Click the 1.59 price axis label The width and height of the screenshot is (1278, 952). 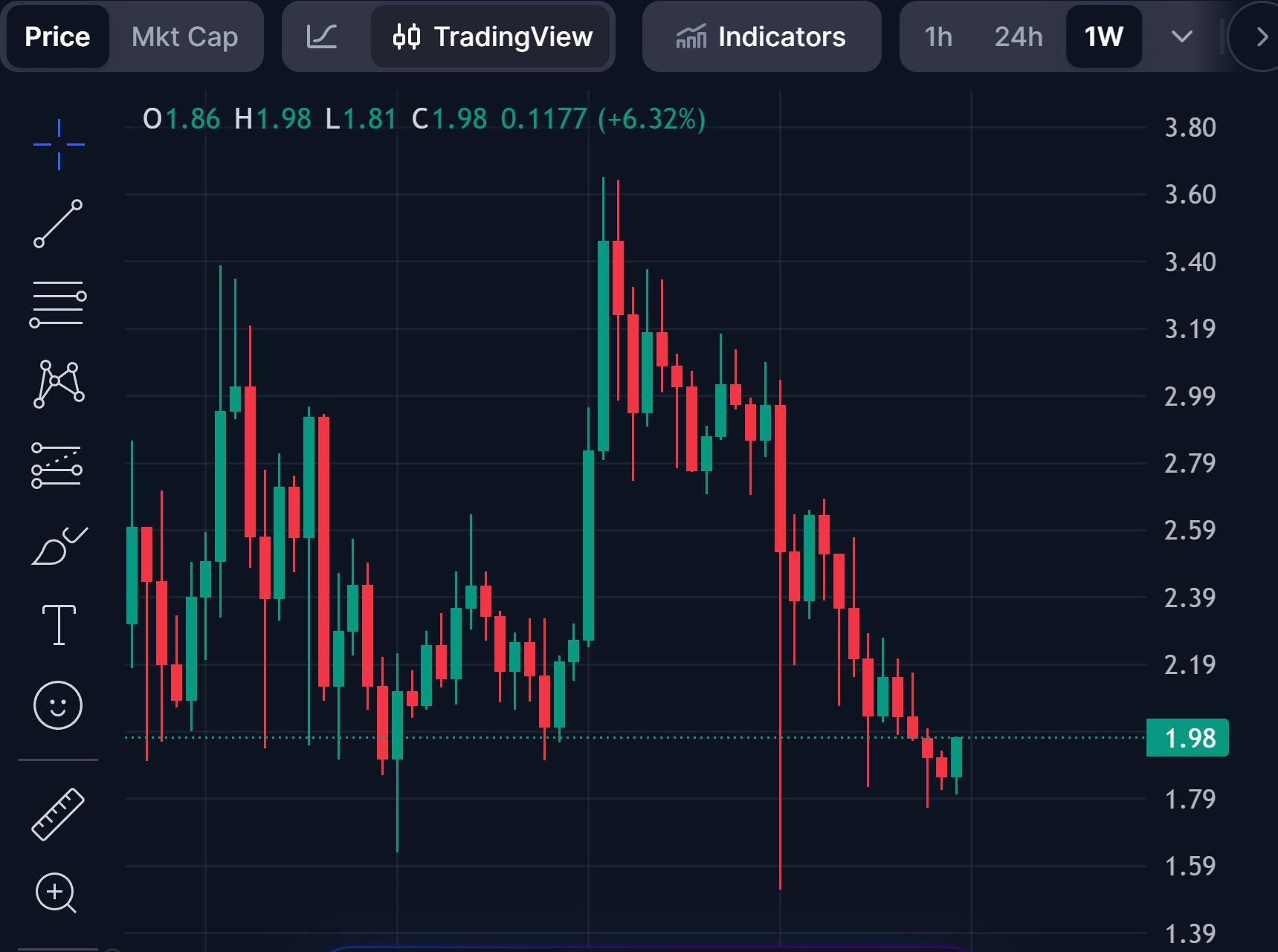1190,867
